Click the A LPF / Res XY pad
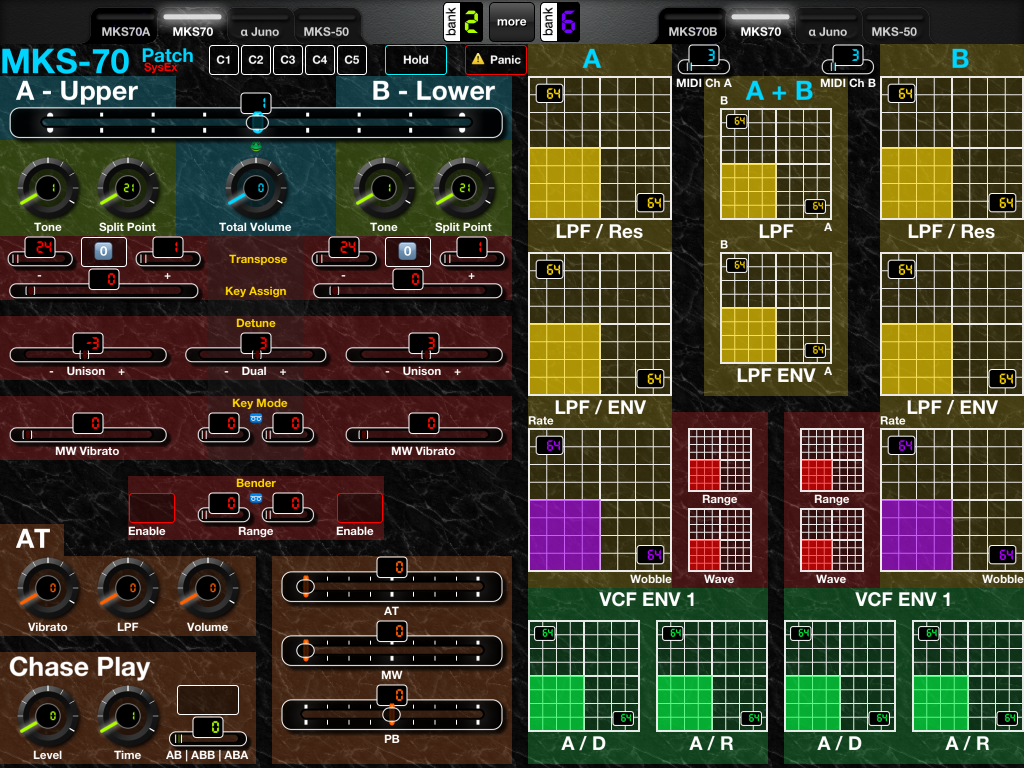 (x=600, y=148)
